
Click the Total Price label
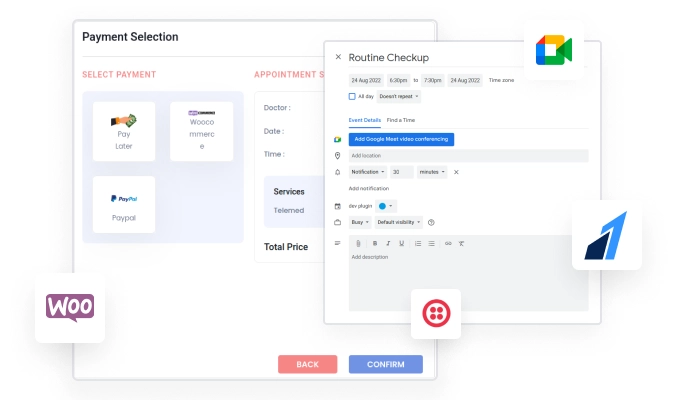[286, 247]
